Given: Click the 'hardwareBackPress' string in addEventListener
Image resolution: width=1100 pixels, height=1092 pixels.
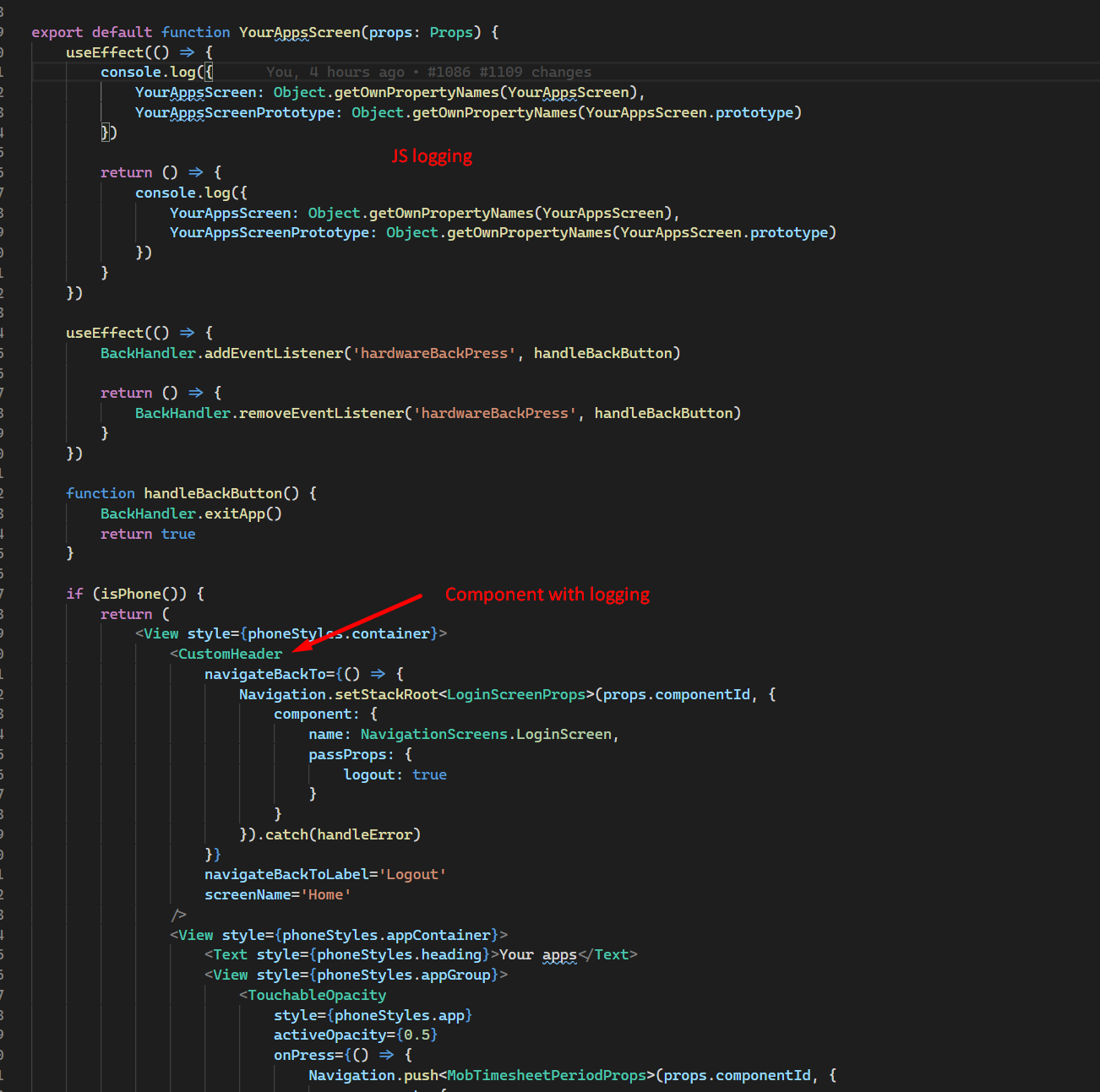Looking at the screenshot, I should coord(435,352).
